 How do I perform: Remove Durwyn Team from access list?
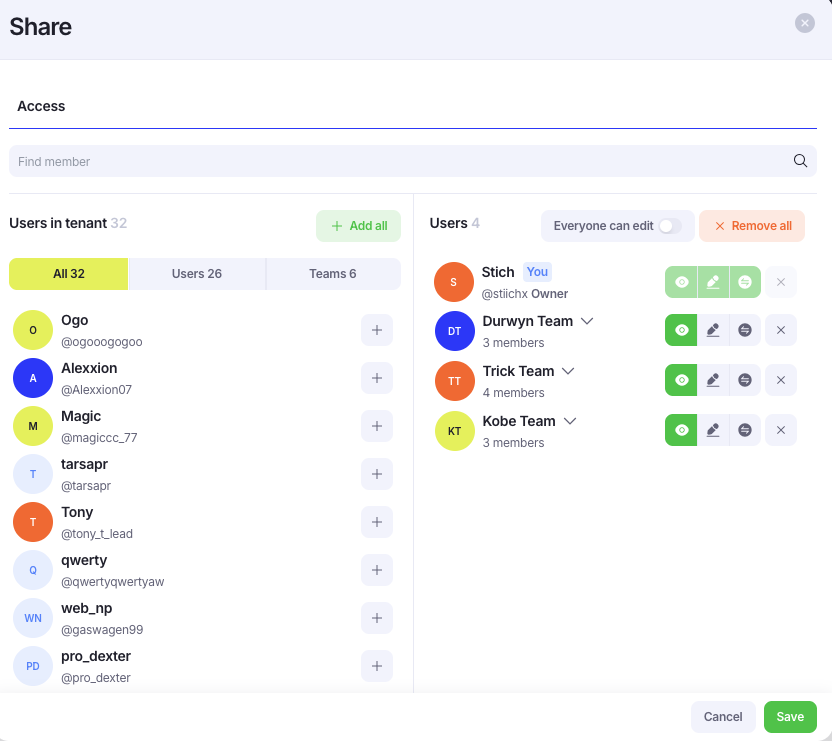[x=781, y=330]
